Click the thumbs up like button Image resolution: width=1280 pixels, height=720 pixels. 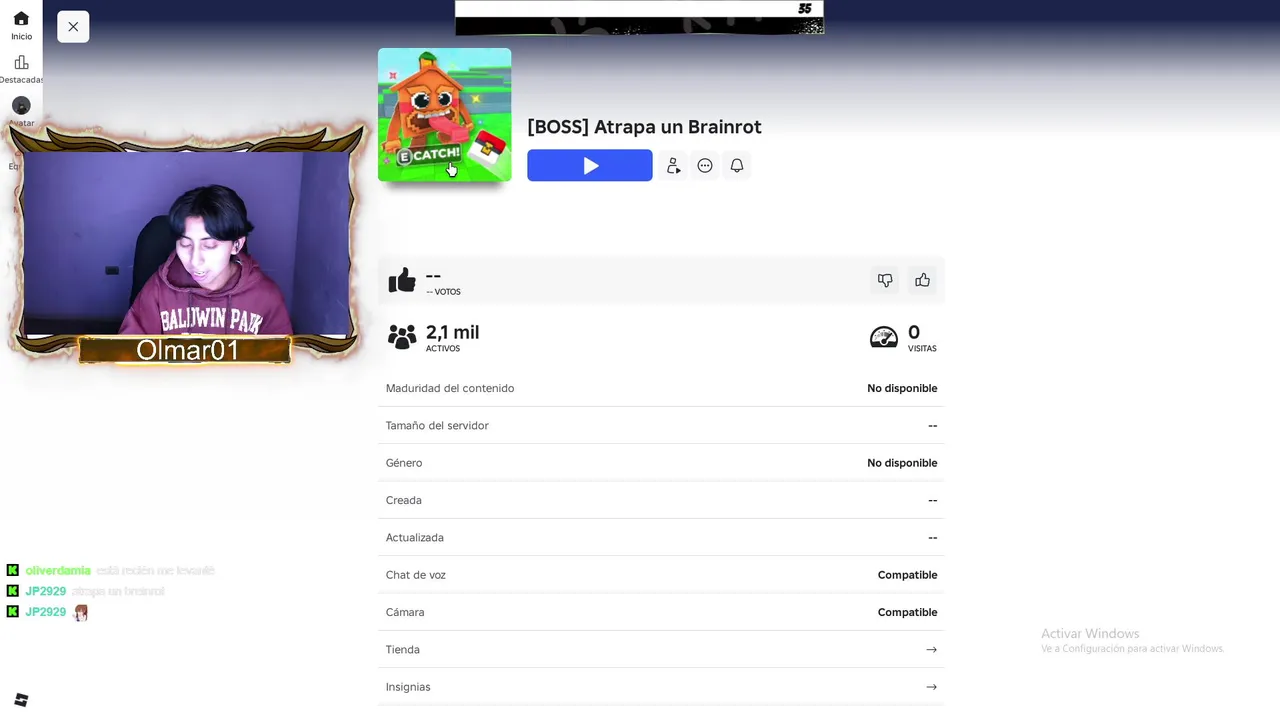coord(922,281)
